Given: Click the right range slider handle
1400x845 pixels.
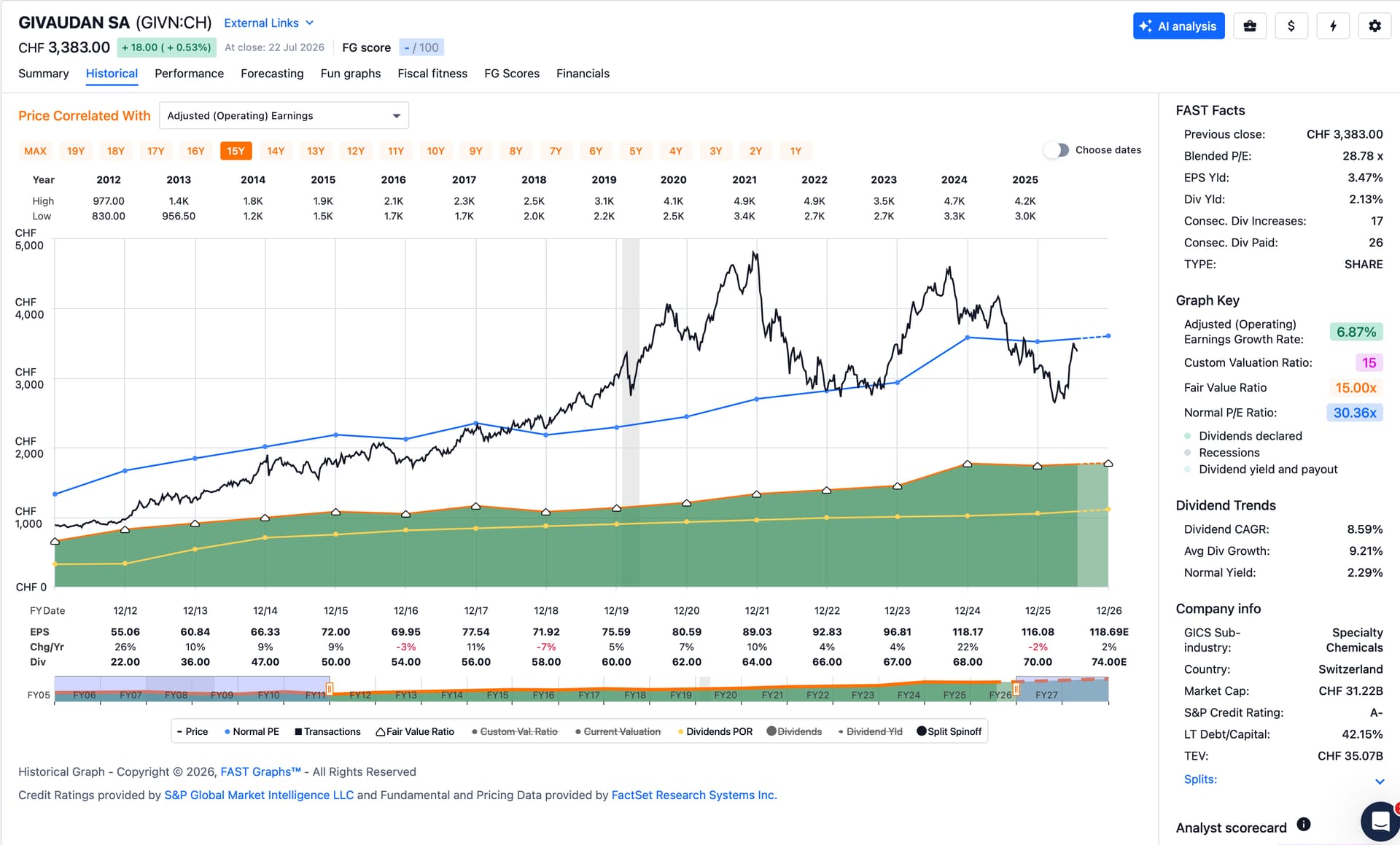Looking at the screenshot, I should click(x=1016, y=690).
